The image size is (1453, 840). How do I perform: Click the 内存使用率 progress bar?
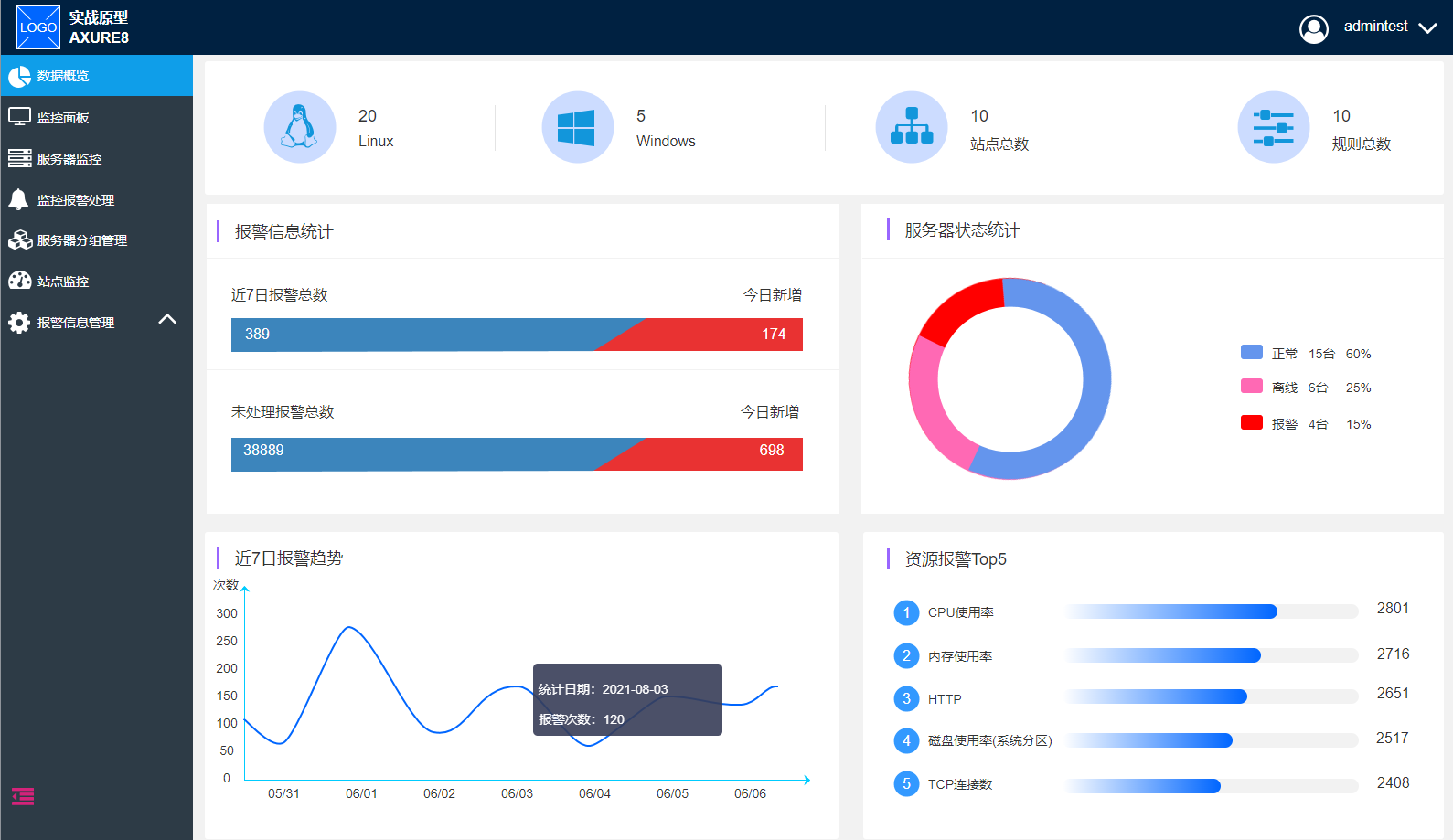[x=1213, y=655]
